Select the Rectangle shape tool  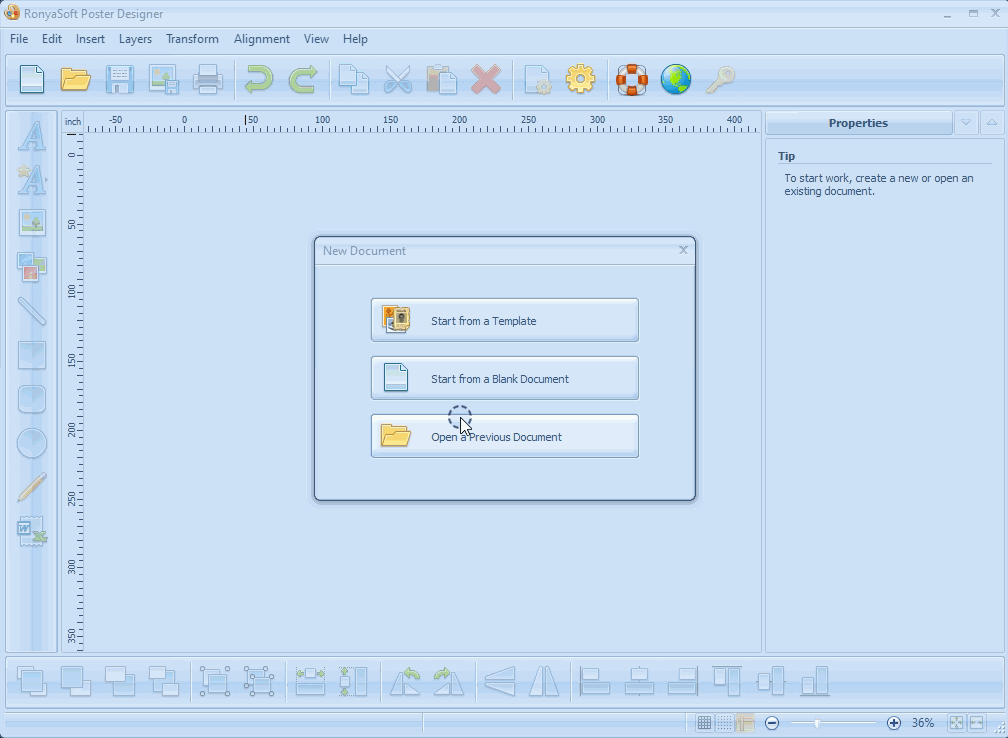[32, 355]
